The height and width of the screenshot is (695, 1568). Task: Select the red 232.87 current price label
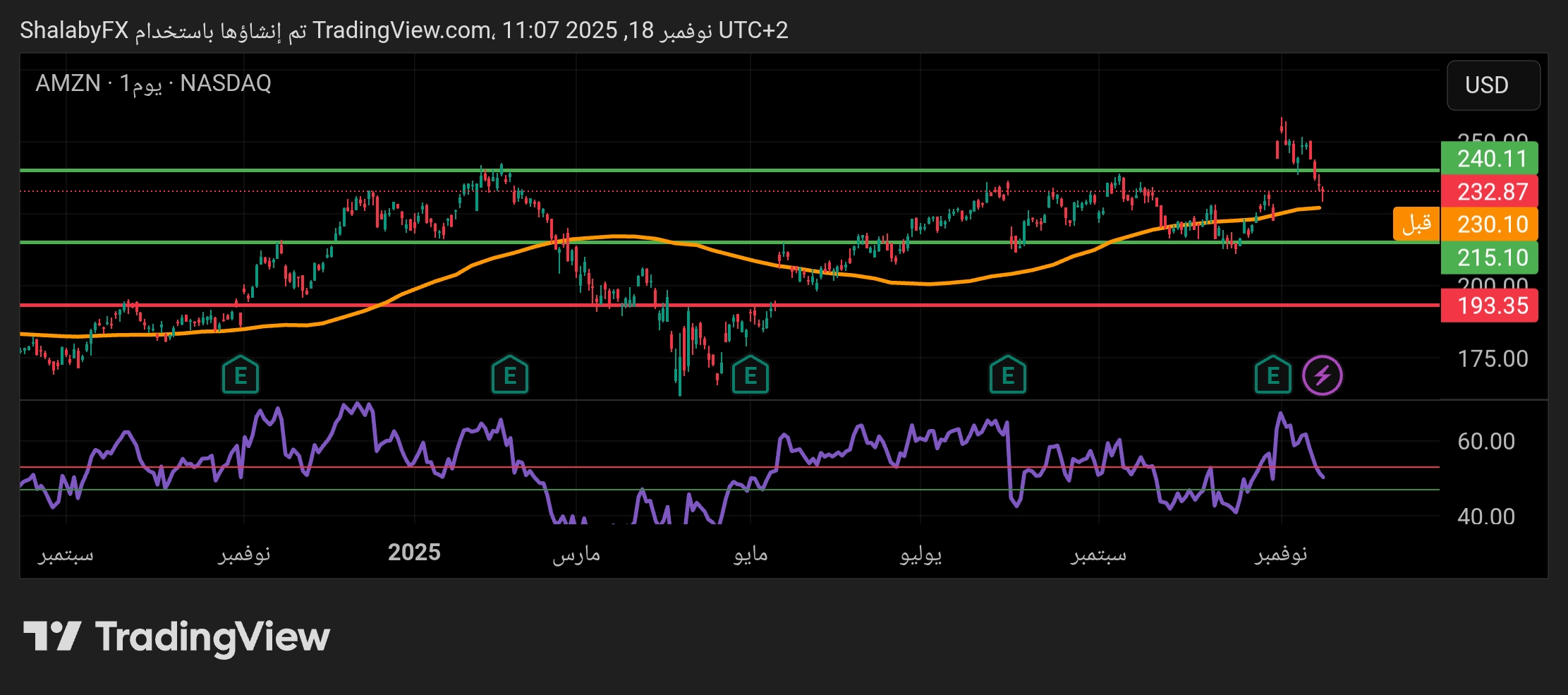[1490, 192]
